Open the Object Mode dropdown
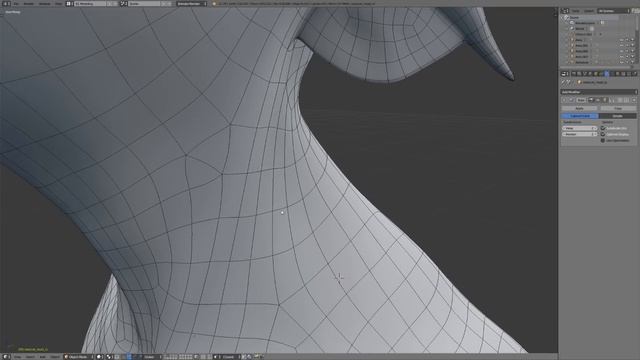The width and height of the screenshot is (640, 360). point(78,357)
